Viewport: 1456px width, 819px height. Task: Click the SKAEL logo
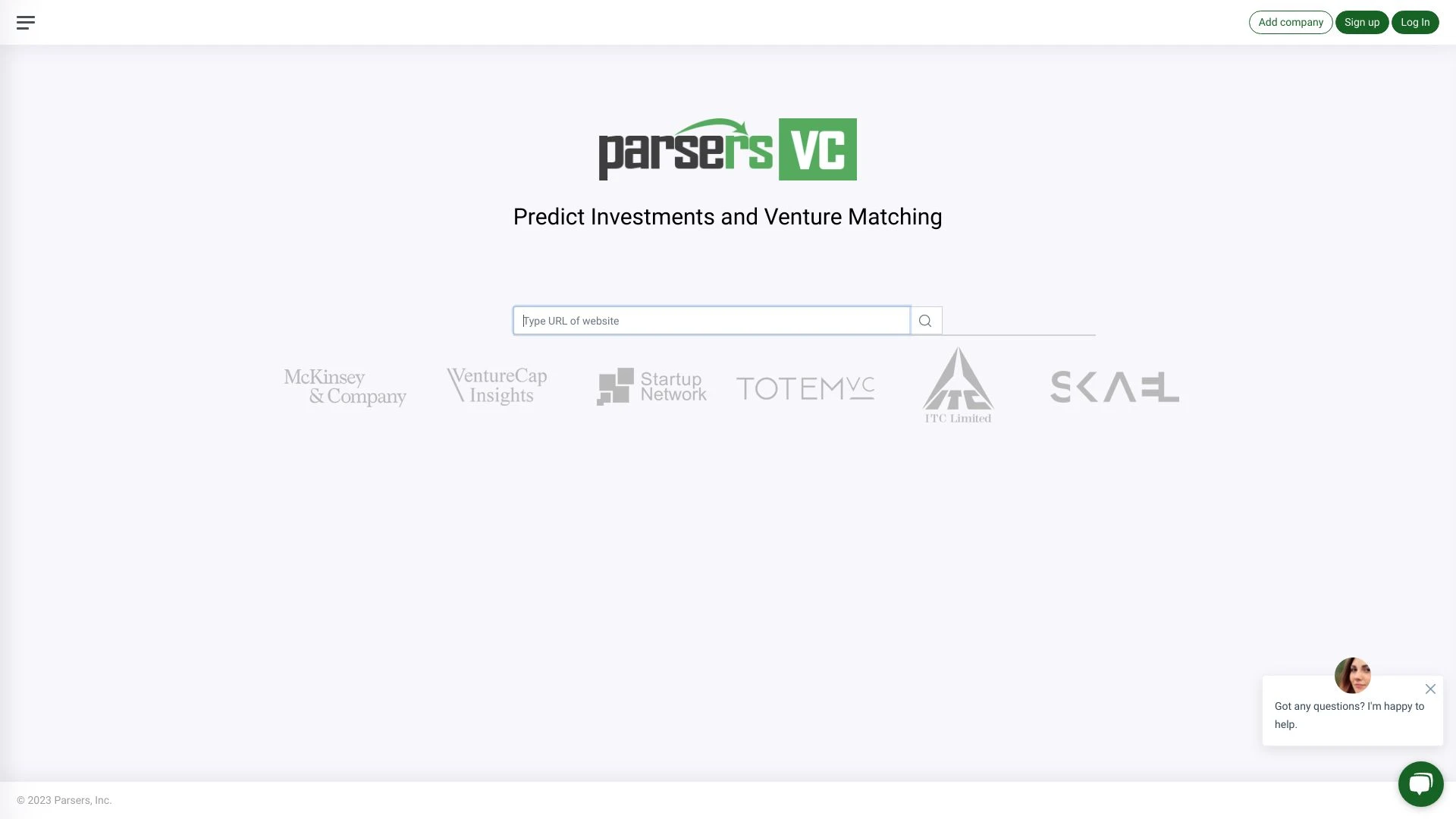[1115, 385]
